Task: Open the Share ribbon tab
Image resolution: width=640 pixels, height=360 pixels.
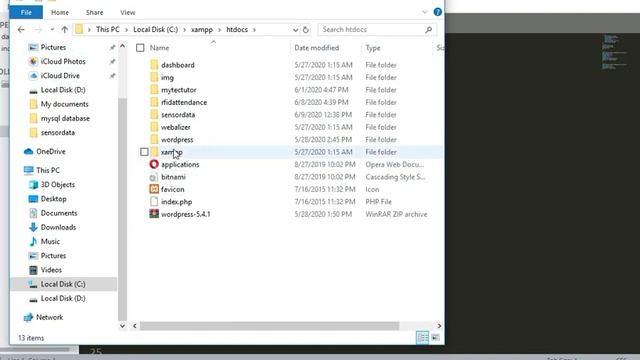Action: point(94,12)
